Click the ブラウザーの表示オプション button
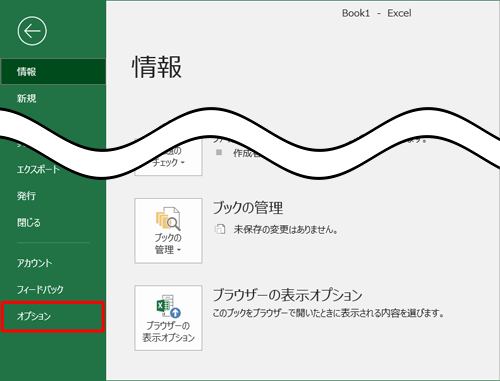Screen dimensions: 500x381 (168, 318)
